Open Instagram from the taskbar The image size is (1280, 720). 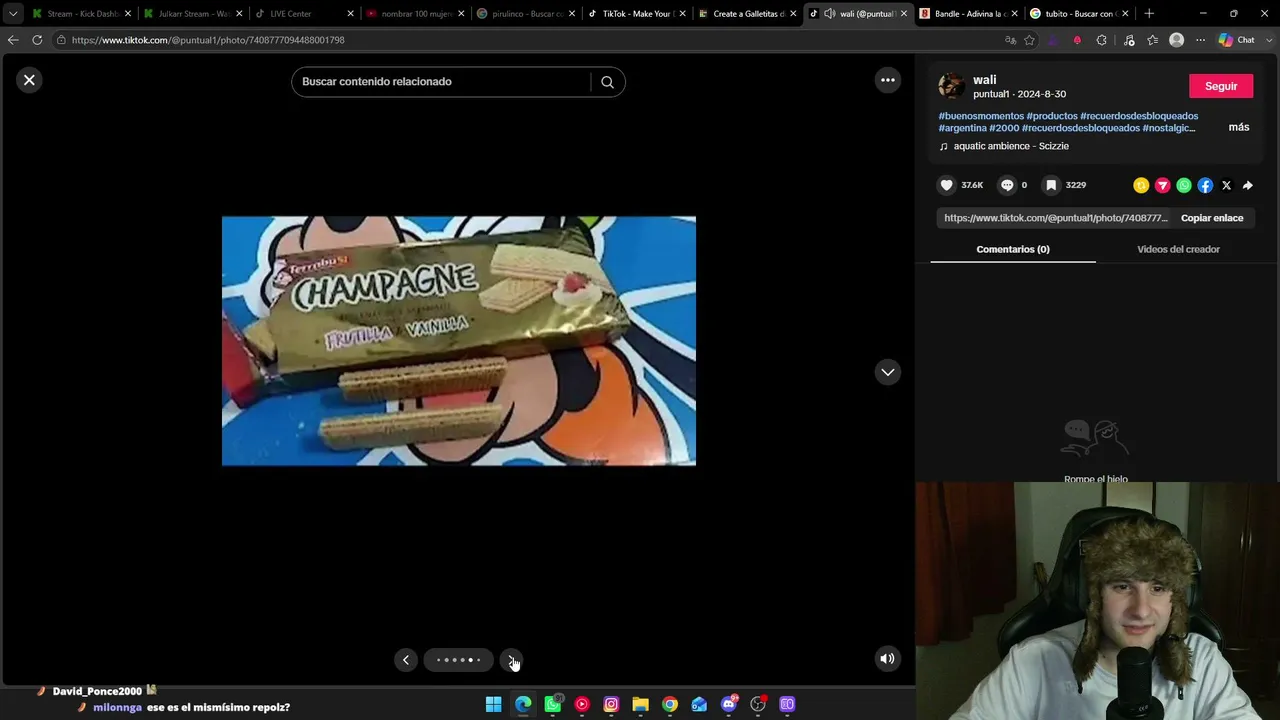(x=611, y=705)
